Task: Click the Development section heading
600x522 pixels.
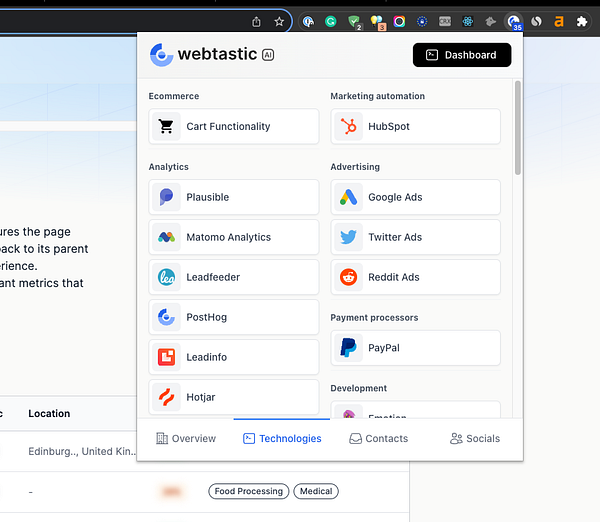Action: [359, 388]
